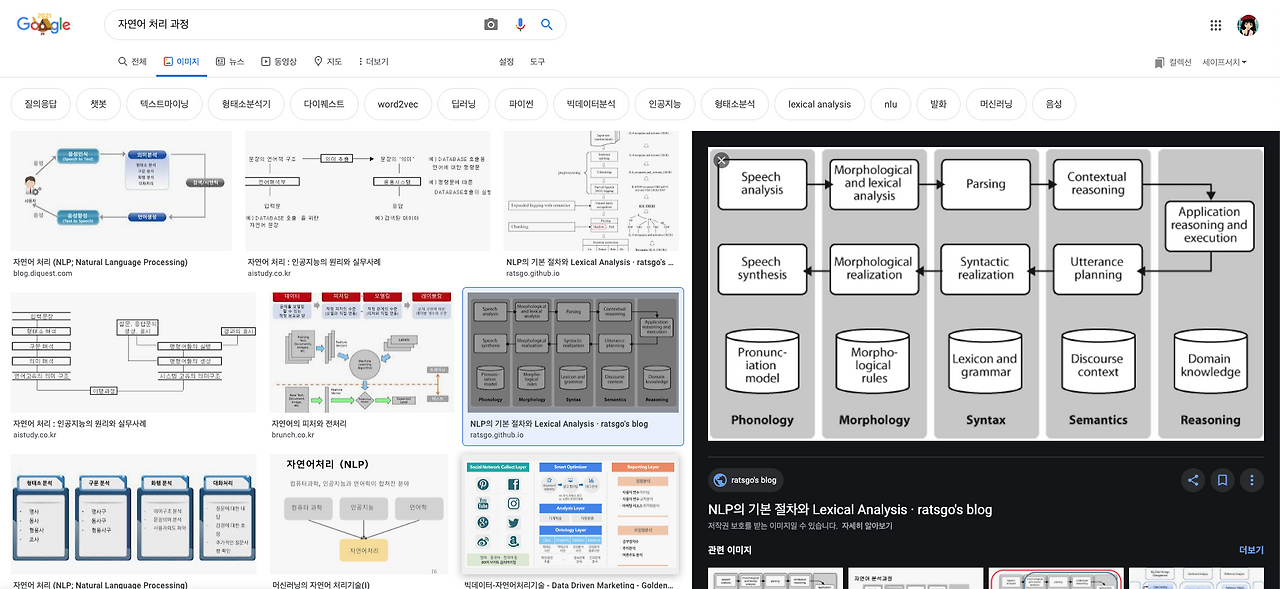Switch to the 뉴스 tab
Viewport: 1280px width, 589px height.
[x=229, y=62]
